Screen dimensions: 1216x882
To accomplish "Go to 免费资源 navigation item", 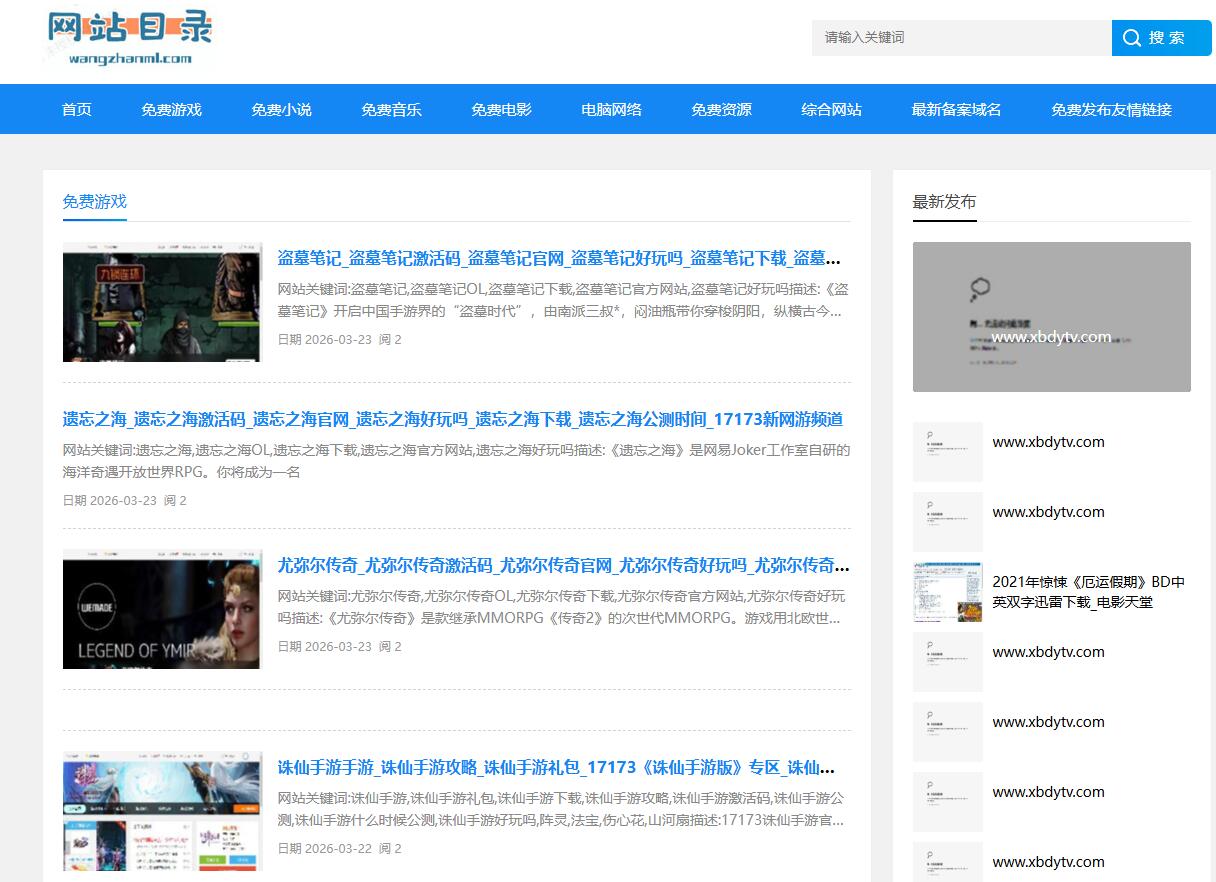I will (x=722, y=110).
